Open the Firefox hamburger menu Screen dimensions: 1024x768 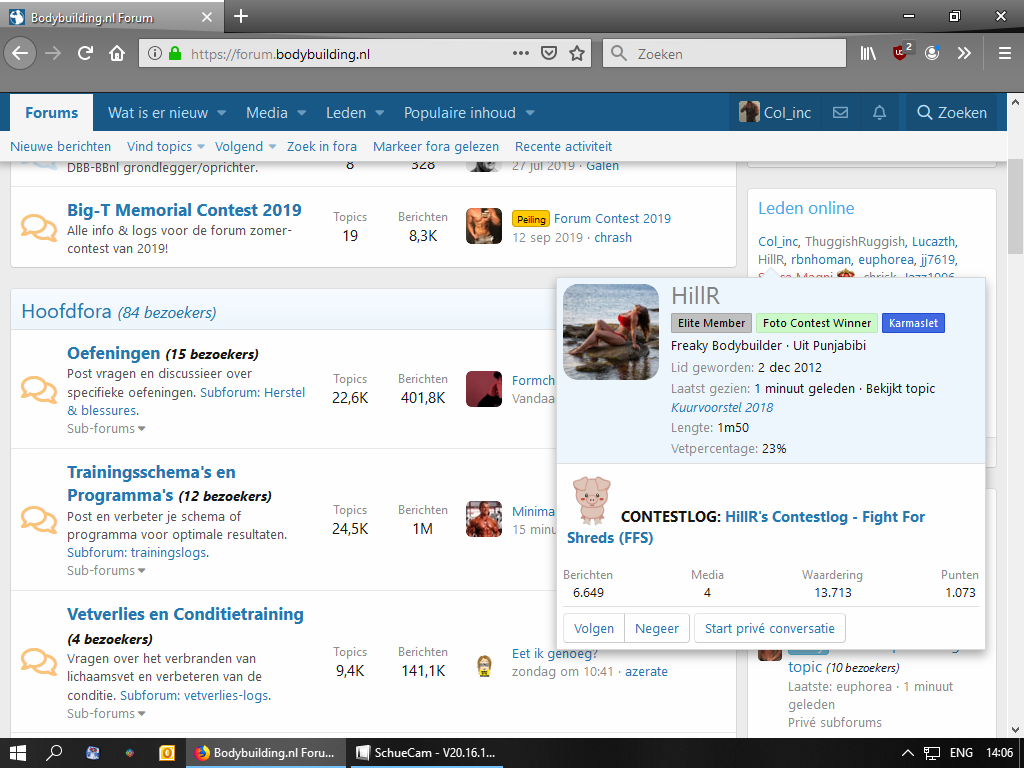pyautogui.click(x=1004, y=53)
